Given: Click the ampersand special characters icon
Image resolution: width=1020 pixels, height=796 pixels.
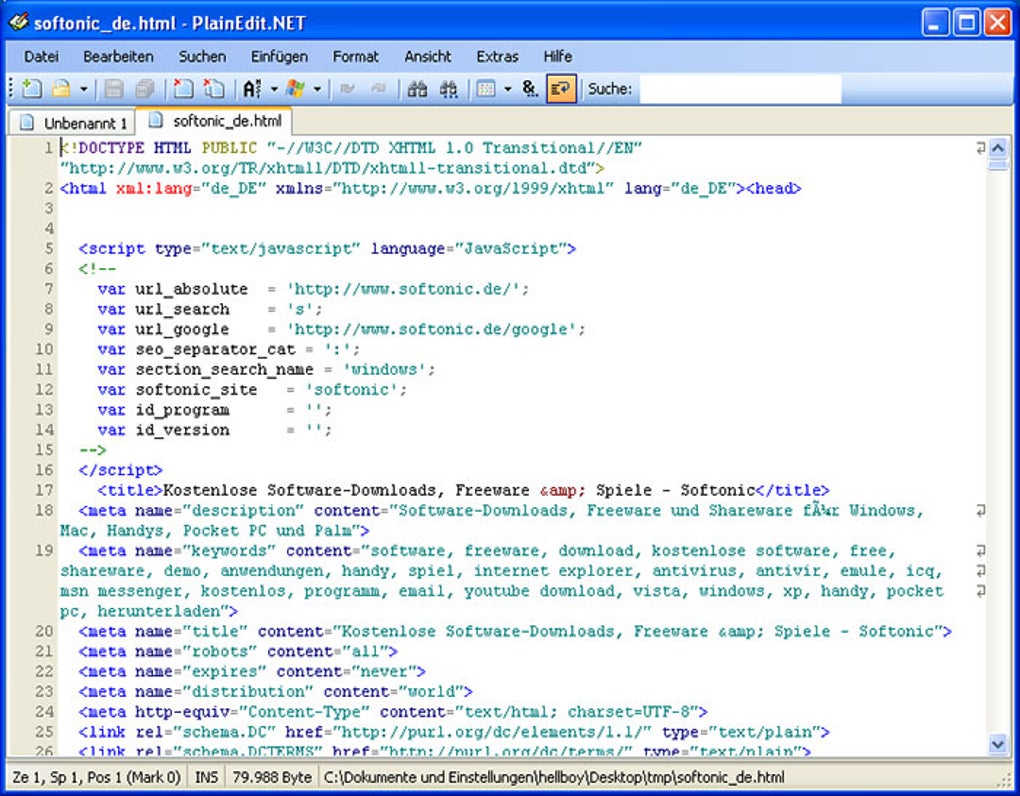Looking at the screenshot, I should tap(530, 88).
